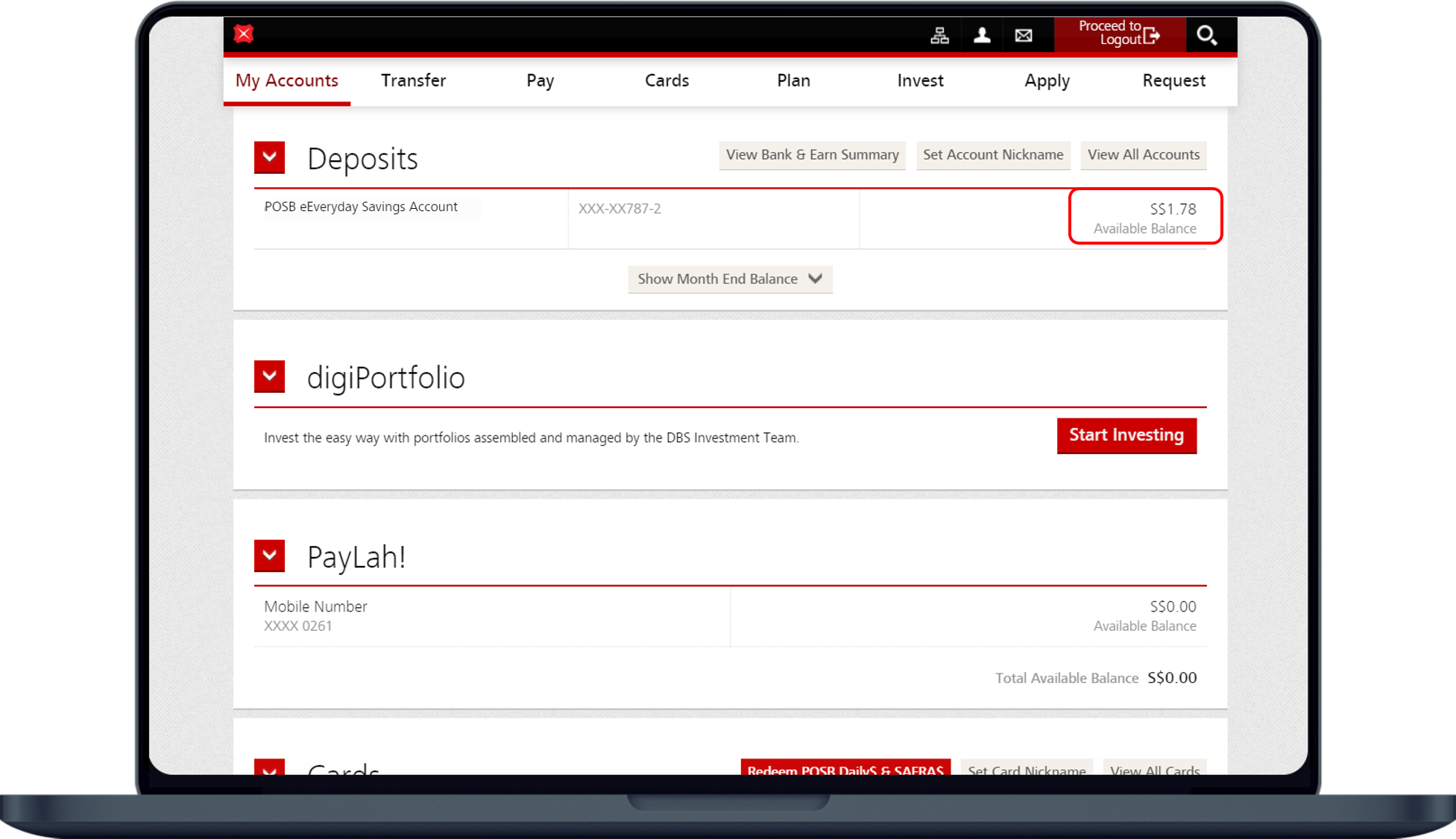Screen dimensions: 1456x839
Task: Collapse the Cards section chevron
Action: (x=270, y=767)
